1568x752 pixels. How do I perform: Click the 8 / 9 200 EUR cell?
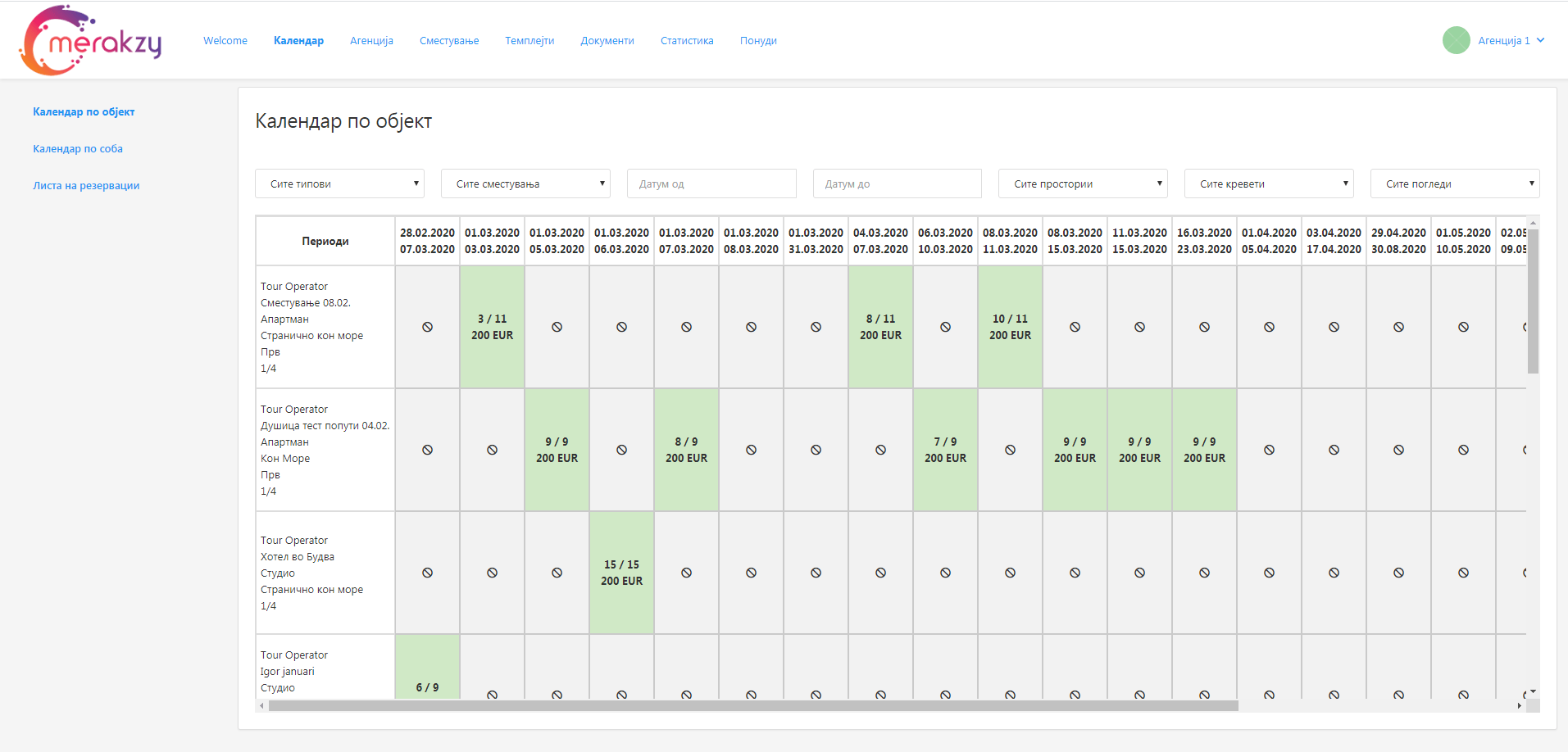tap(686, 450)
